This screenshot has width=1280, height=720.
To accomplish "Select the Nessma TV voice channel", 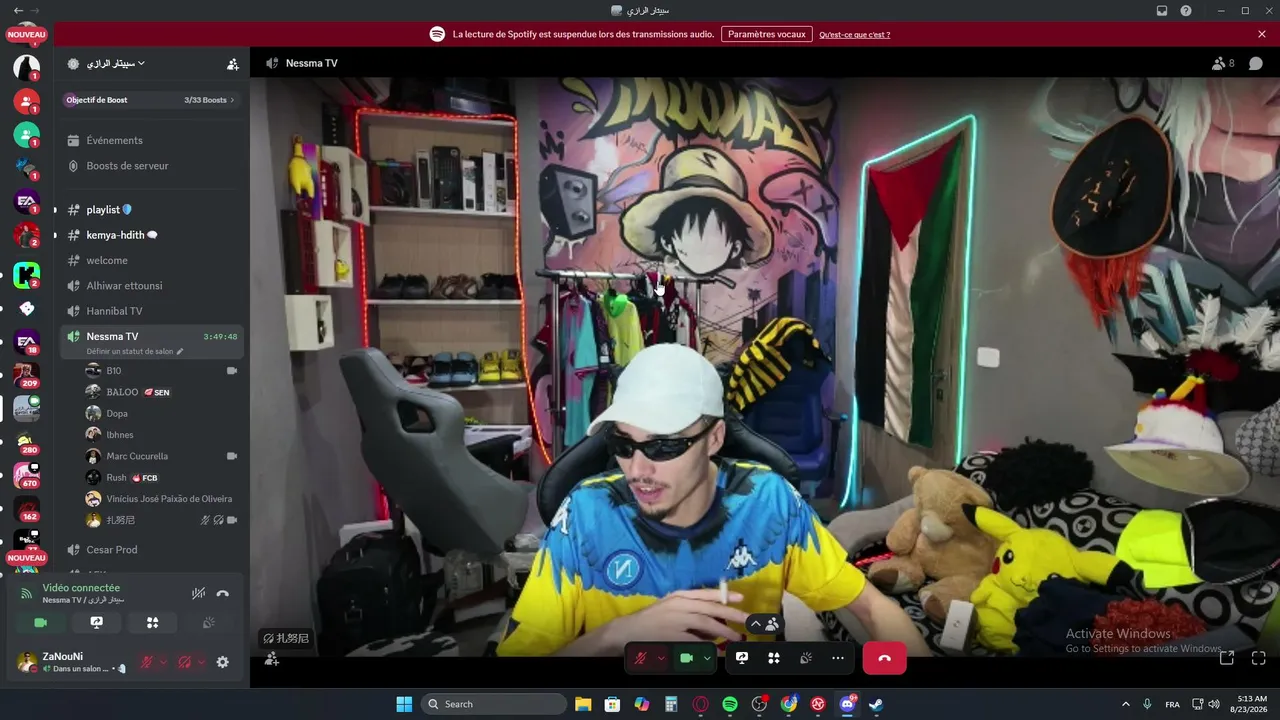I will tap(152, 337).
